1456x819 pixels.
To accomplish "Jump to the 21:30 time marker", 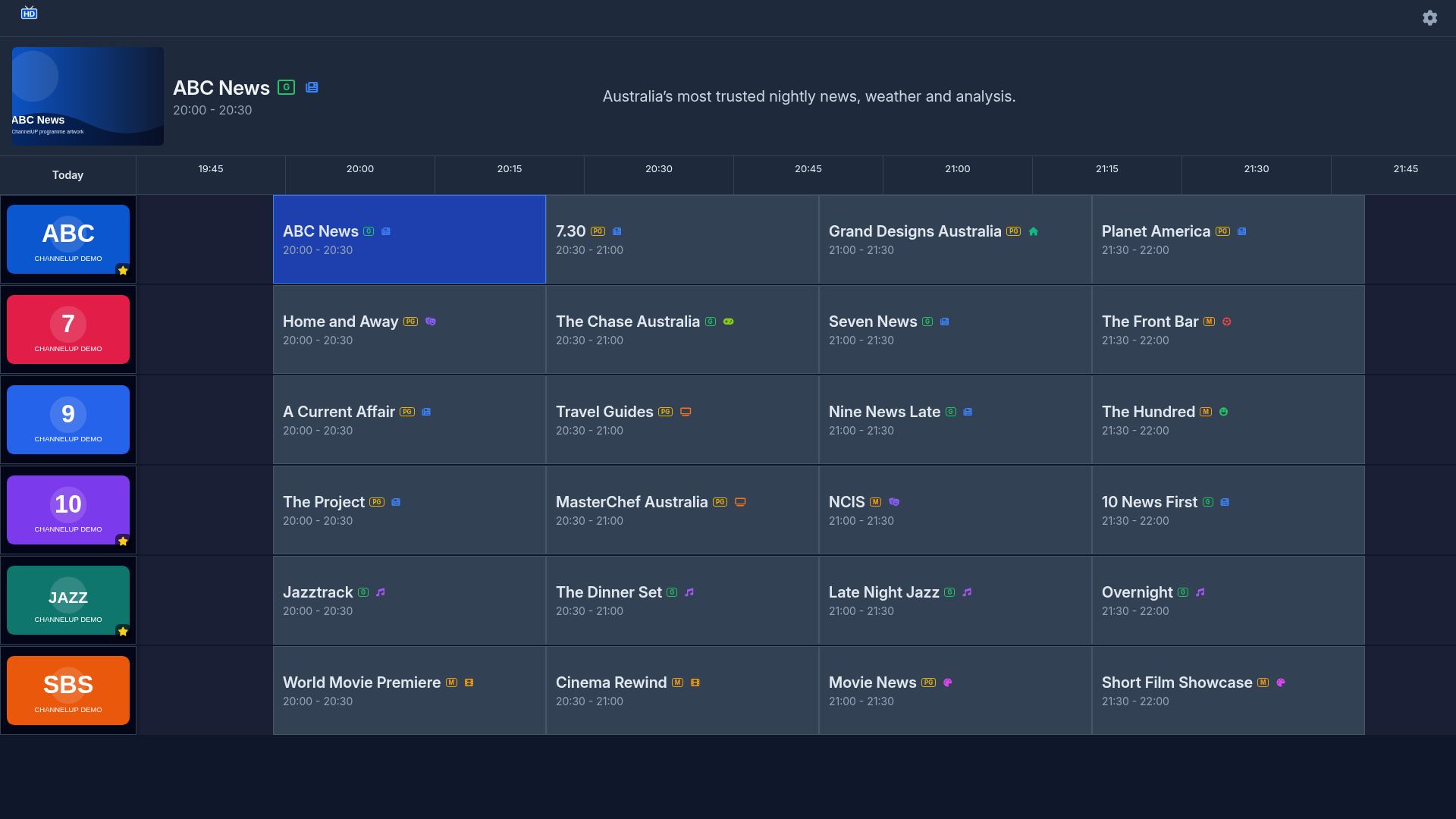I will 1257,169.
